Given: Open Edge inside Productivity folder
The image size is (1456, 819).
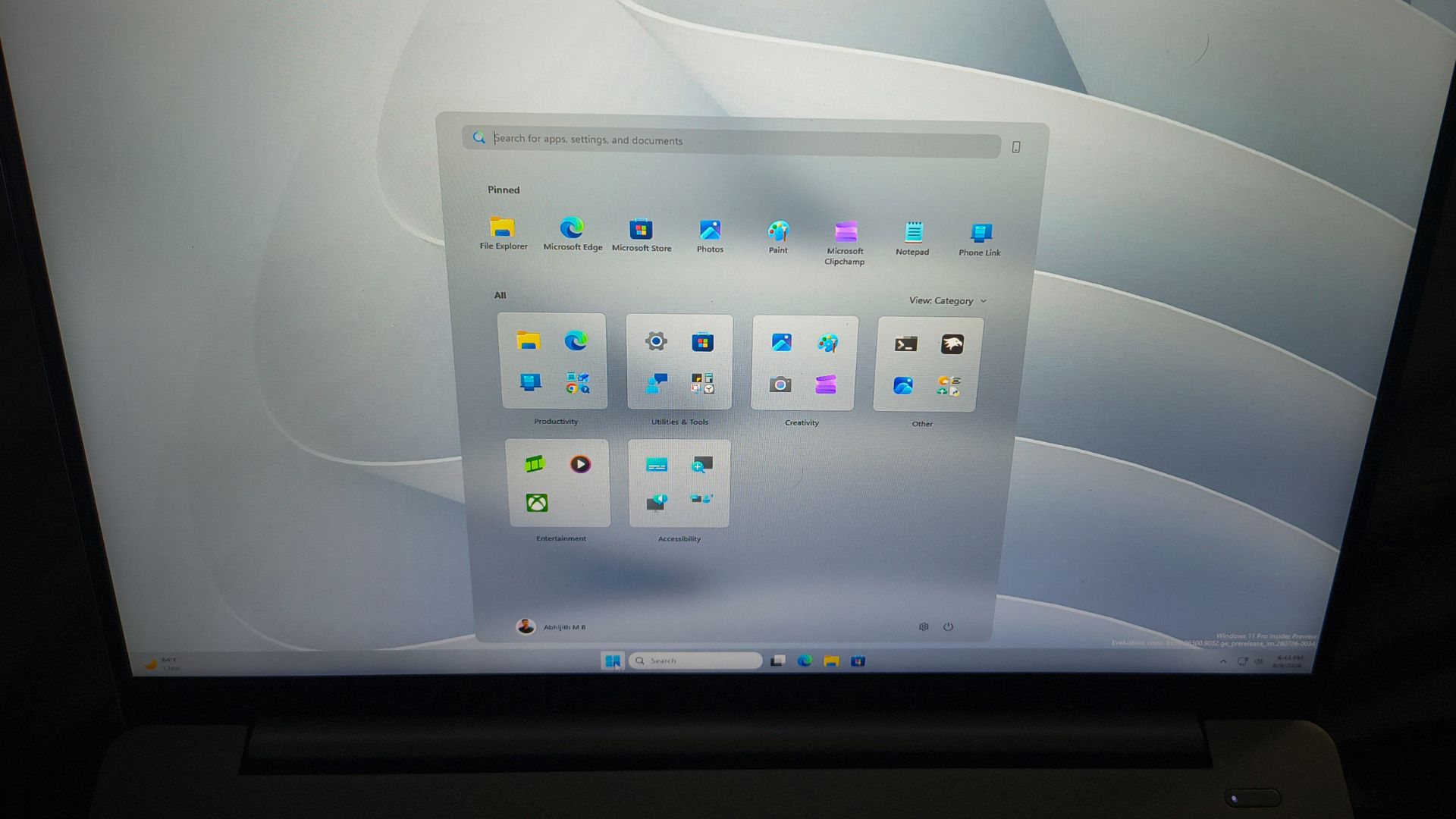Looking at the screenshot, I should (576, 341).
